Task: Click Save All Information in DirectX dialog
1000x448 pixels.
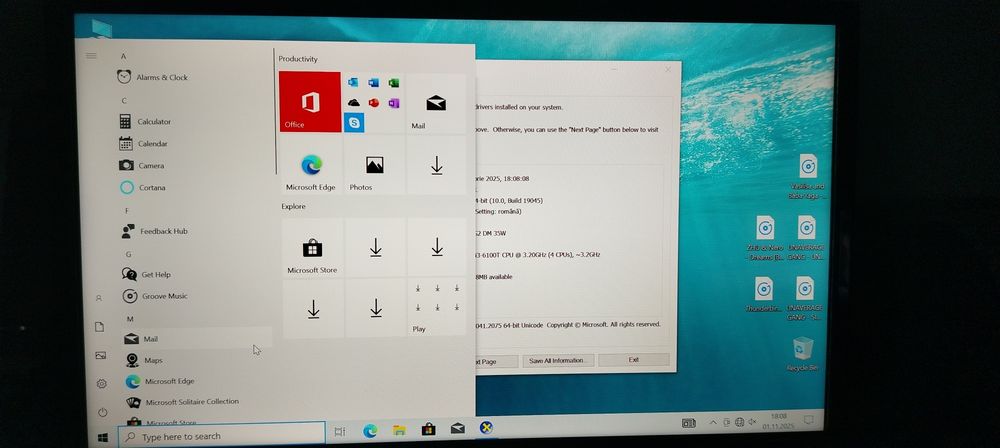Action: click(559, 361)
